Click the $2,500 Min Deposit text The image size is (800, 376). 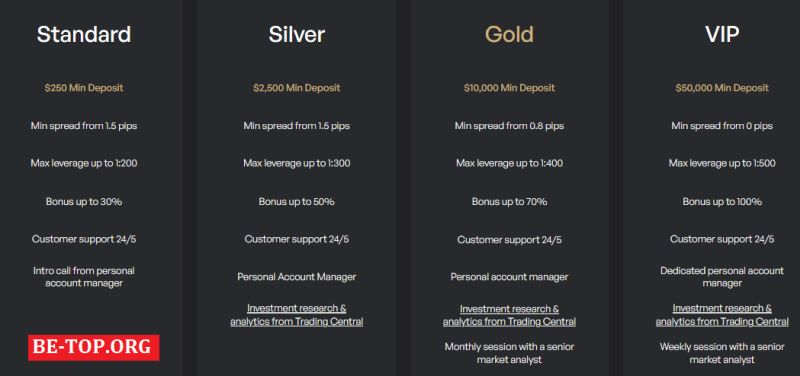pyautogui.click(x=296, y=88)
